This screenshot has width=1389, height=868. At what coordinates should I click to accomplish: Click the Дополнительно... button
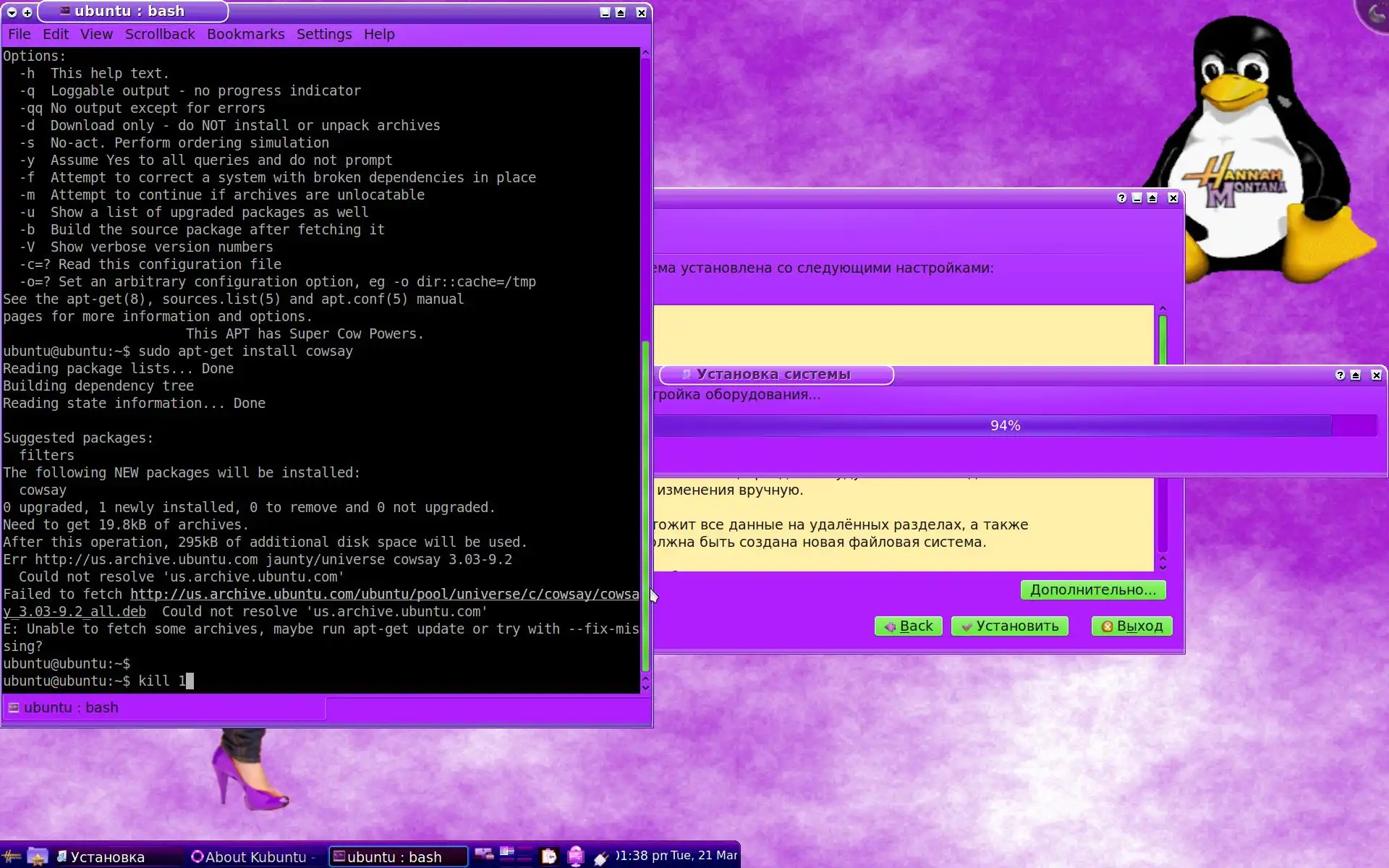(x=1092, y=590)
